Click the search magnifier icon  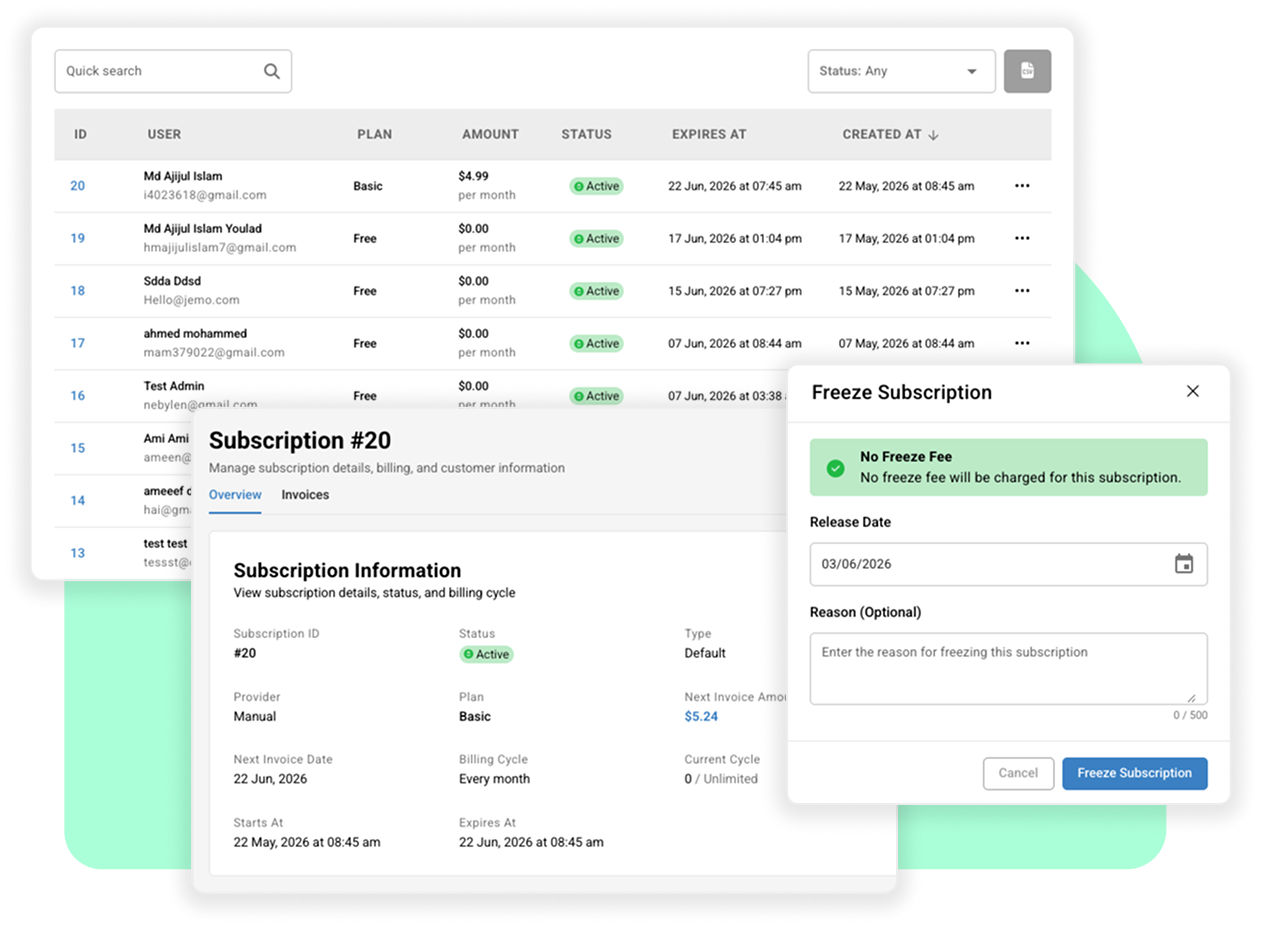tap(271, 71)
